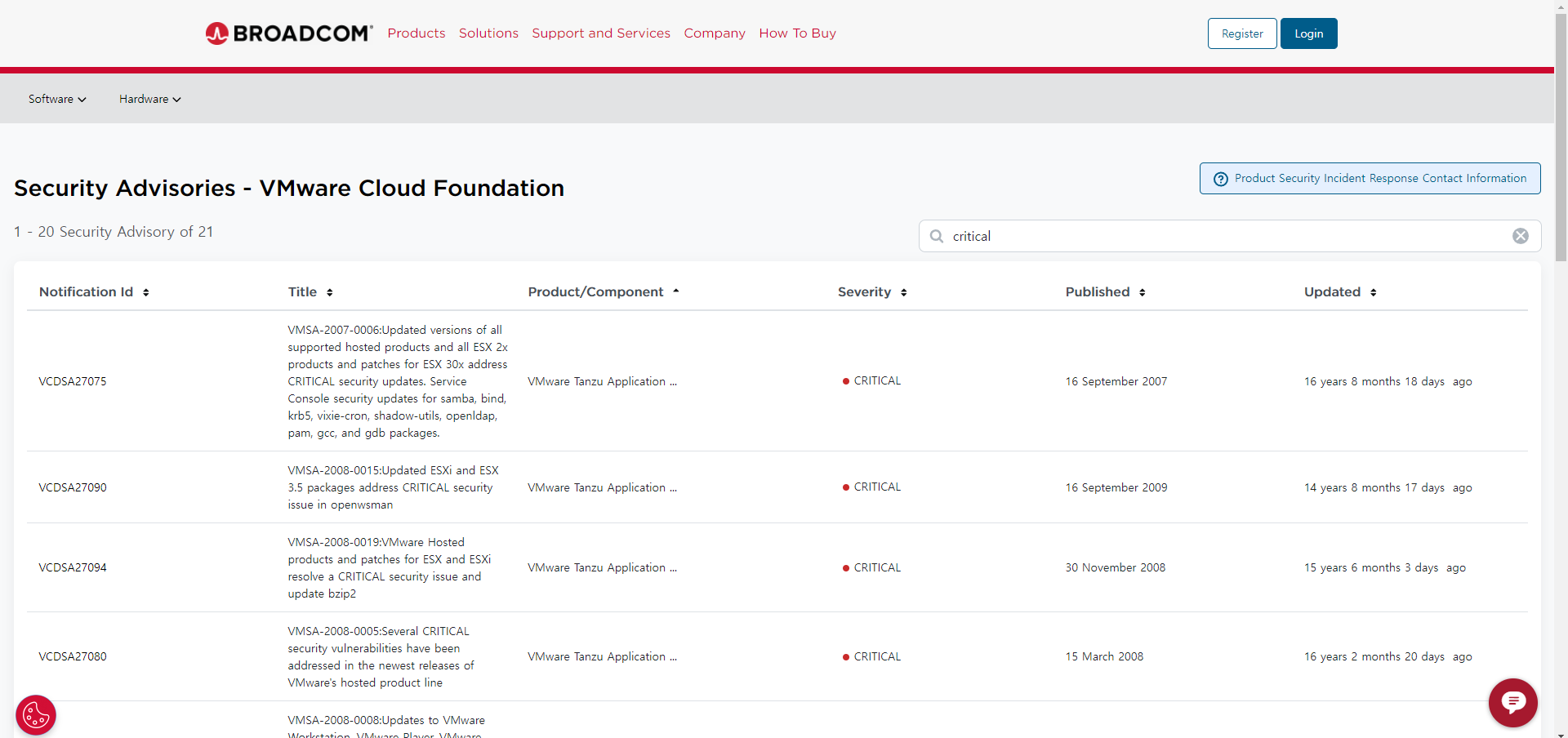Click the search box containing 'critical'
1568x738 pixels.
1229,236
